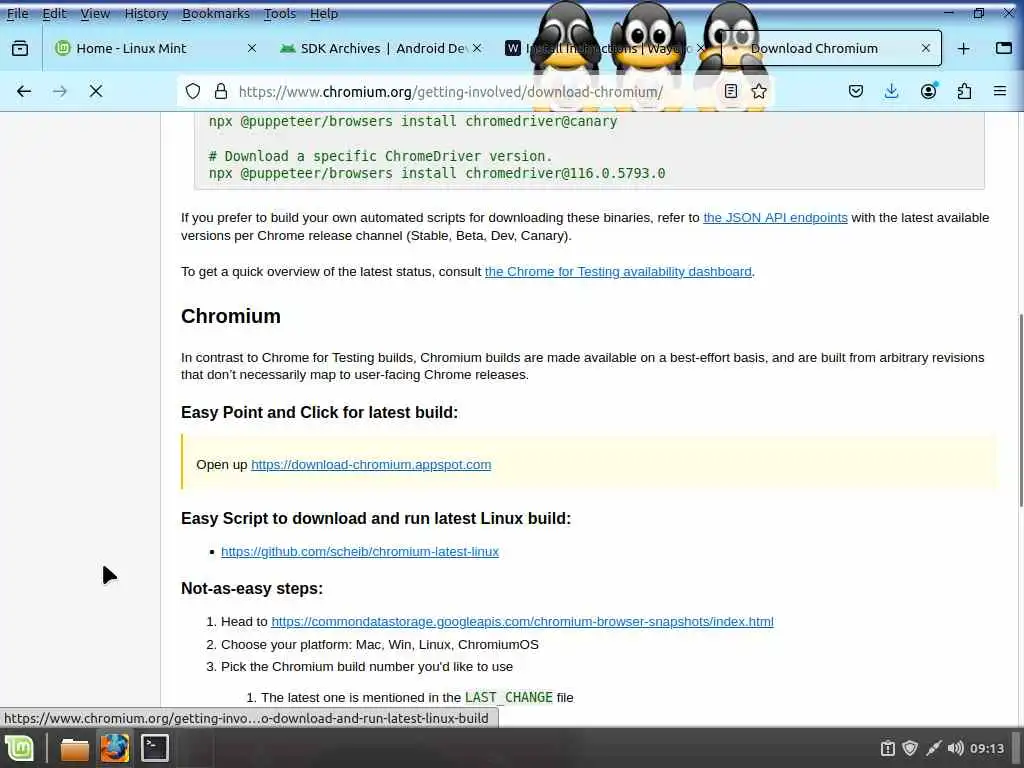
Task: Open a new tab with plus button
Action: pos(963,48)
